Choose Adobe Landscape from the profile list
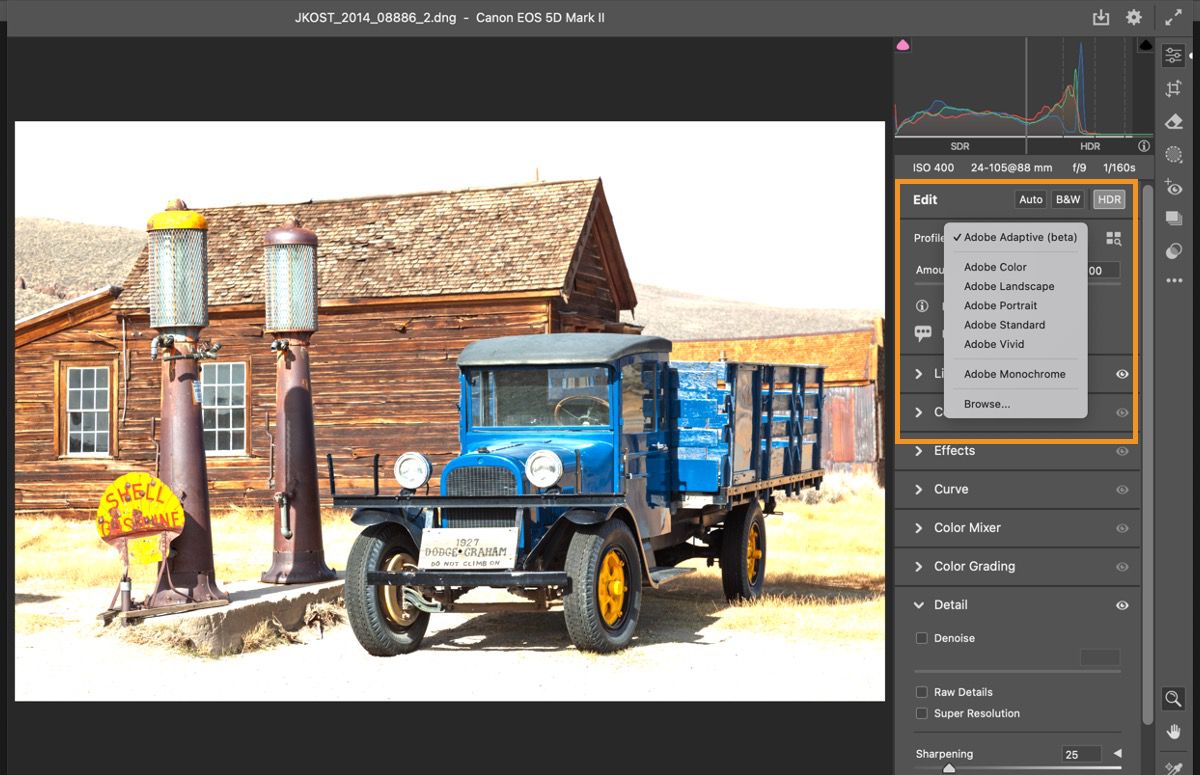Image resolution: width=1200 pixels, height=775 pixels. (x=1008, y=286)
